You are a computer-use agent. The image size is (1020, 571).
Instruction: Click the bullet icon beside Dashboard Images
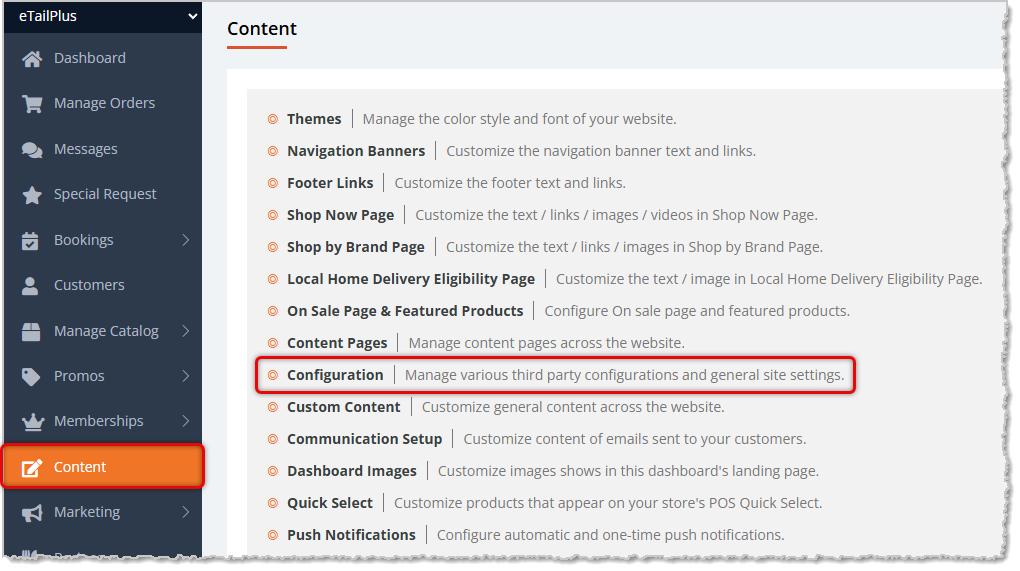(x=273, y=471)
